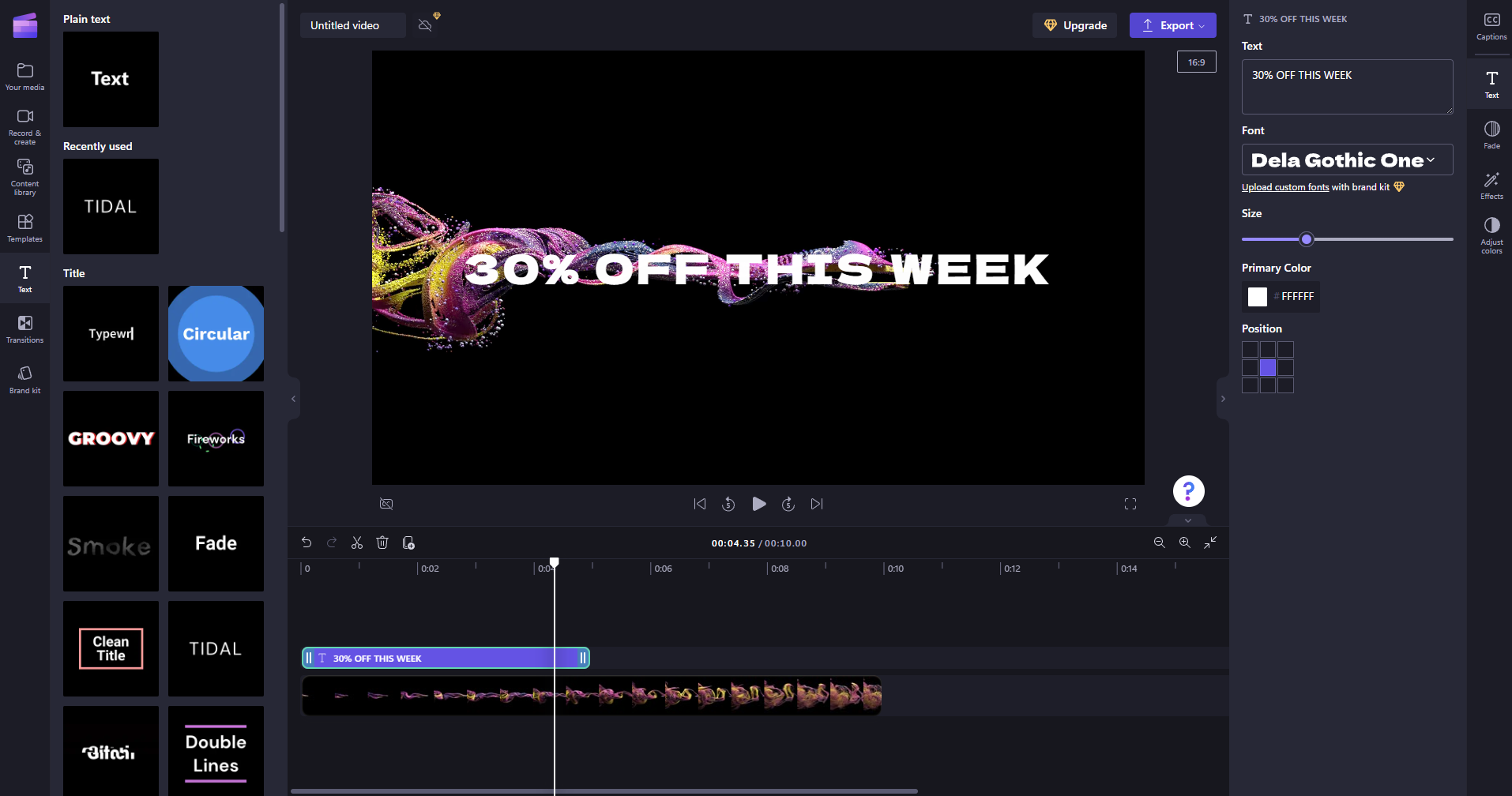Screen dimensions: 1512x796
Task: Enable bottom-center text position
Action: 1268,385
